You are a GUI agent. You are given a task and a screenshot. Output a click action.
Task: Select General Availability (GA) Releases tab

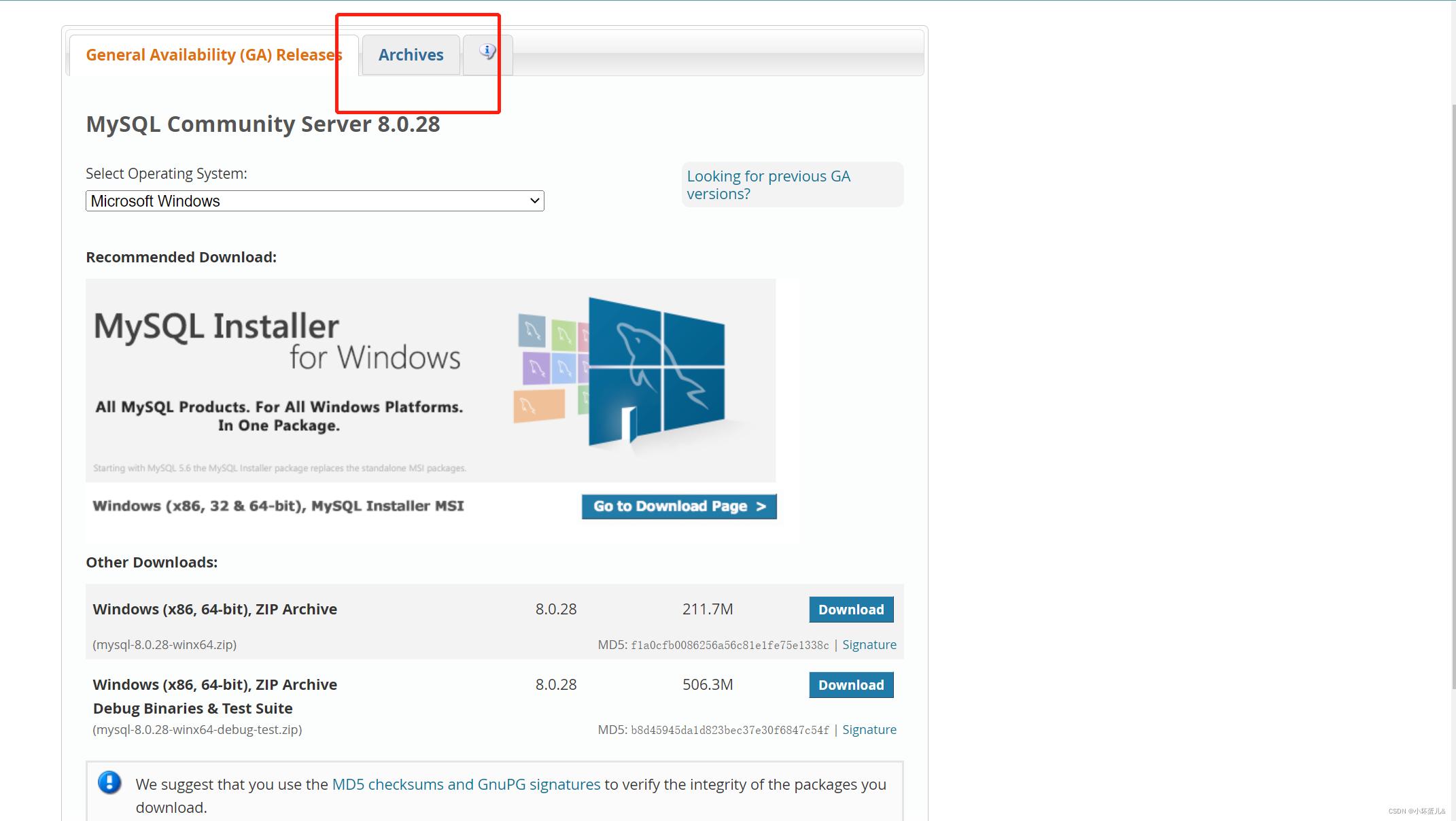[213, 55]
